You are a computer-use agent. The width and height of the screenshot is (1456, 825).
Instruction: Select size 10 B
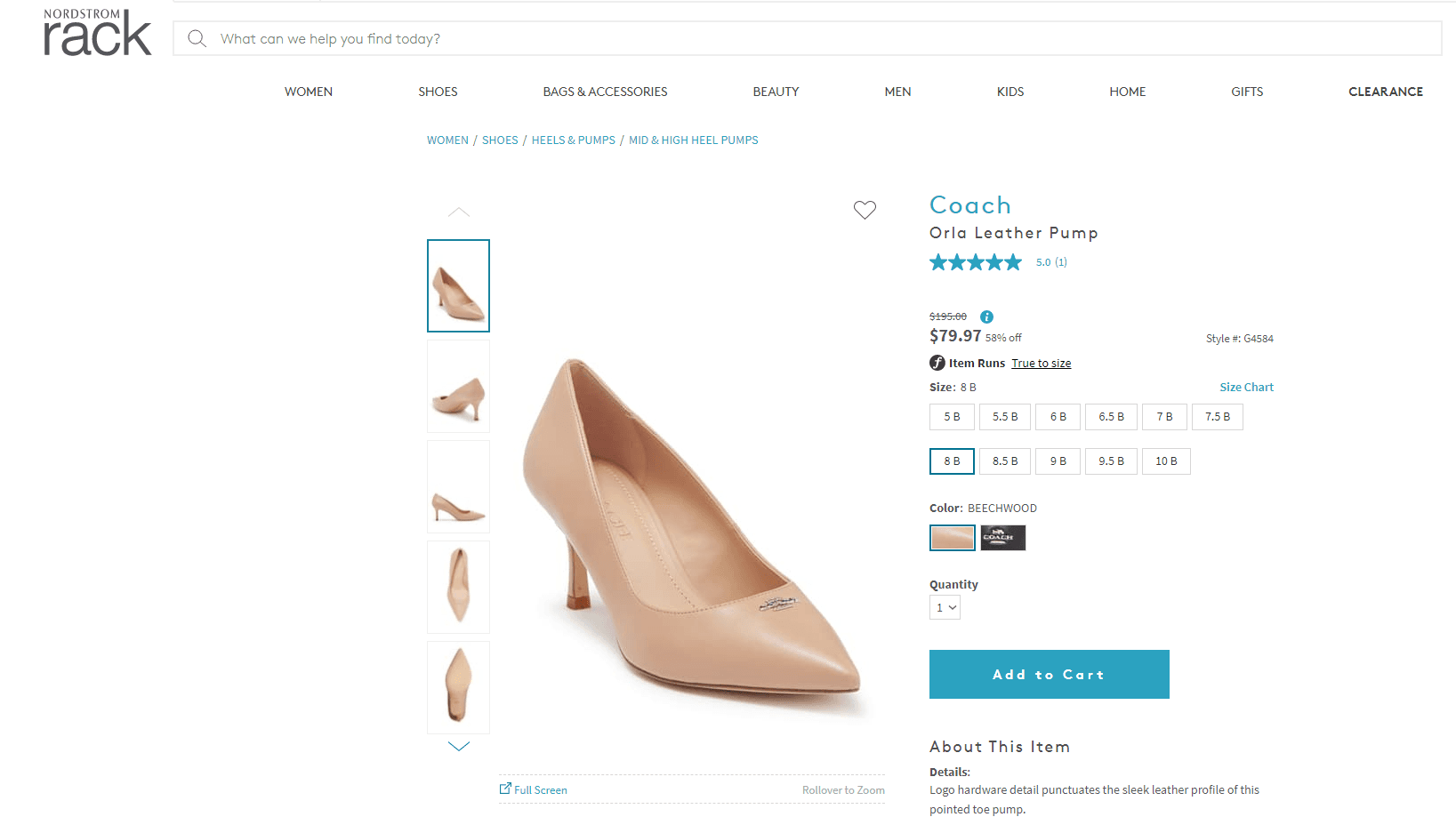1166,461
